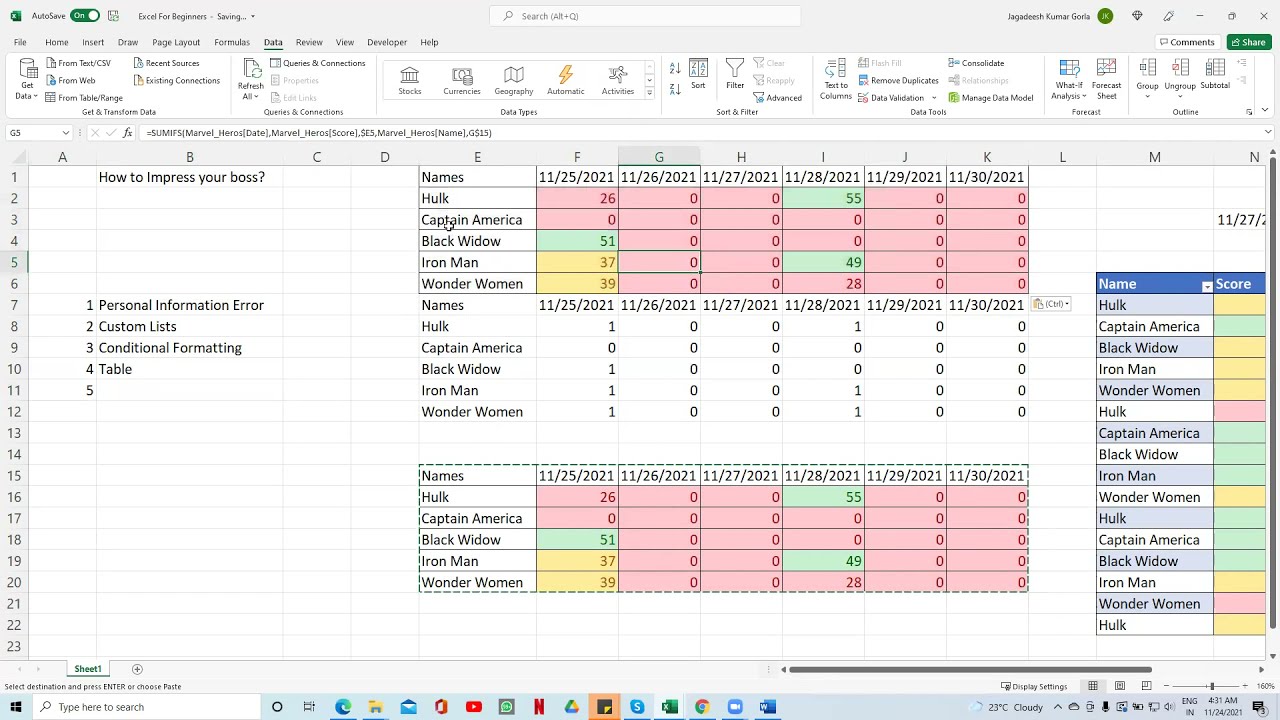The image size is (1280, 720).
Task: Click the Comments button
Action: click(1186, 42)
